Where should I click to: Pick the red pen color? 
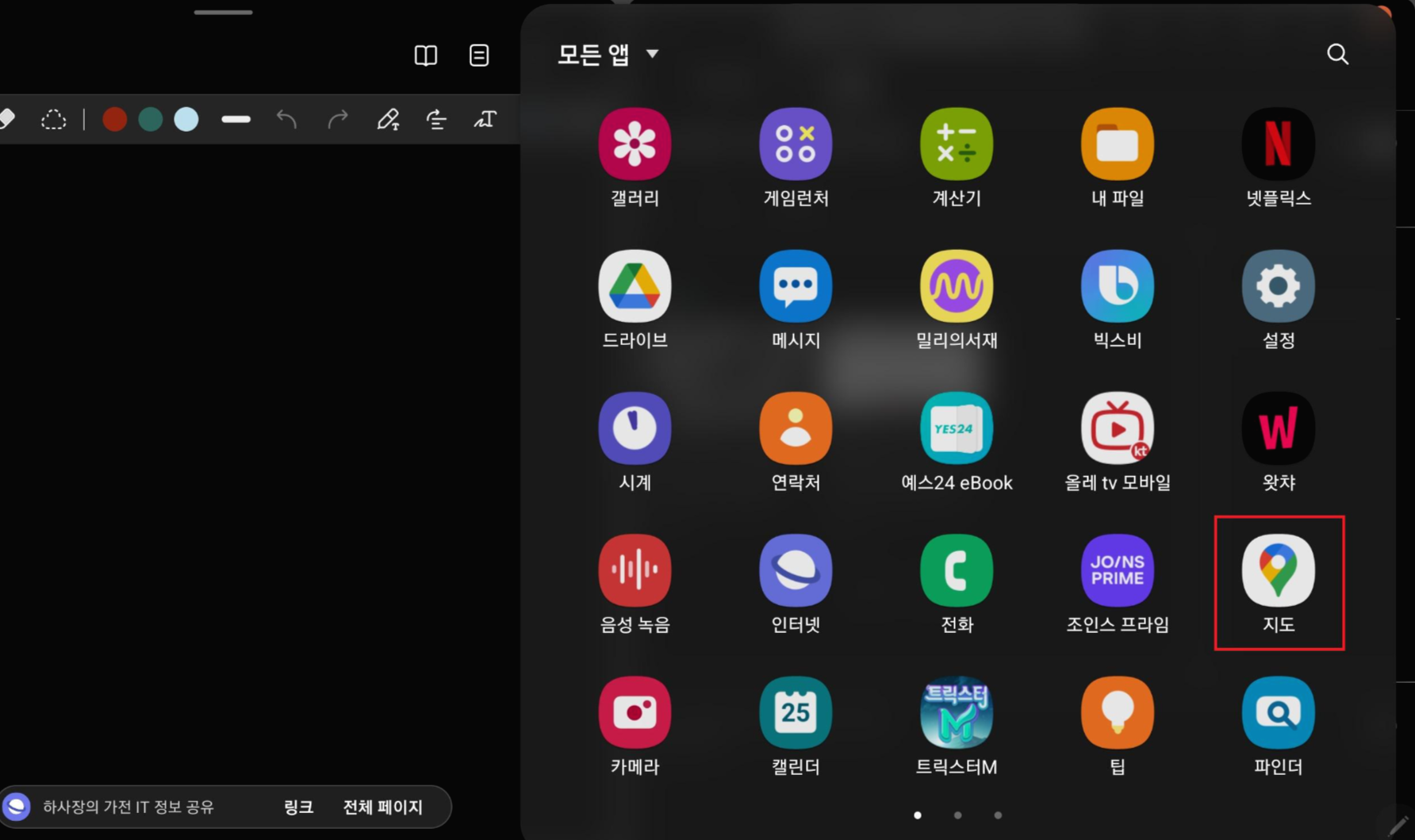[x=115, y=120]
